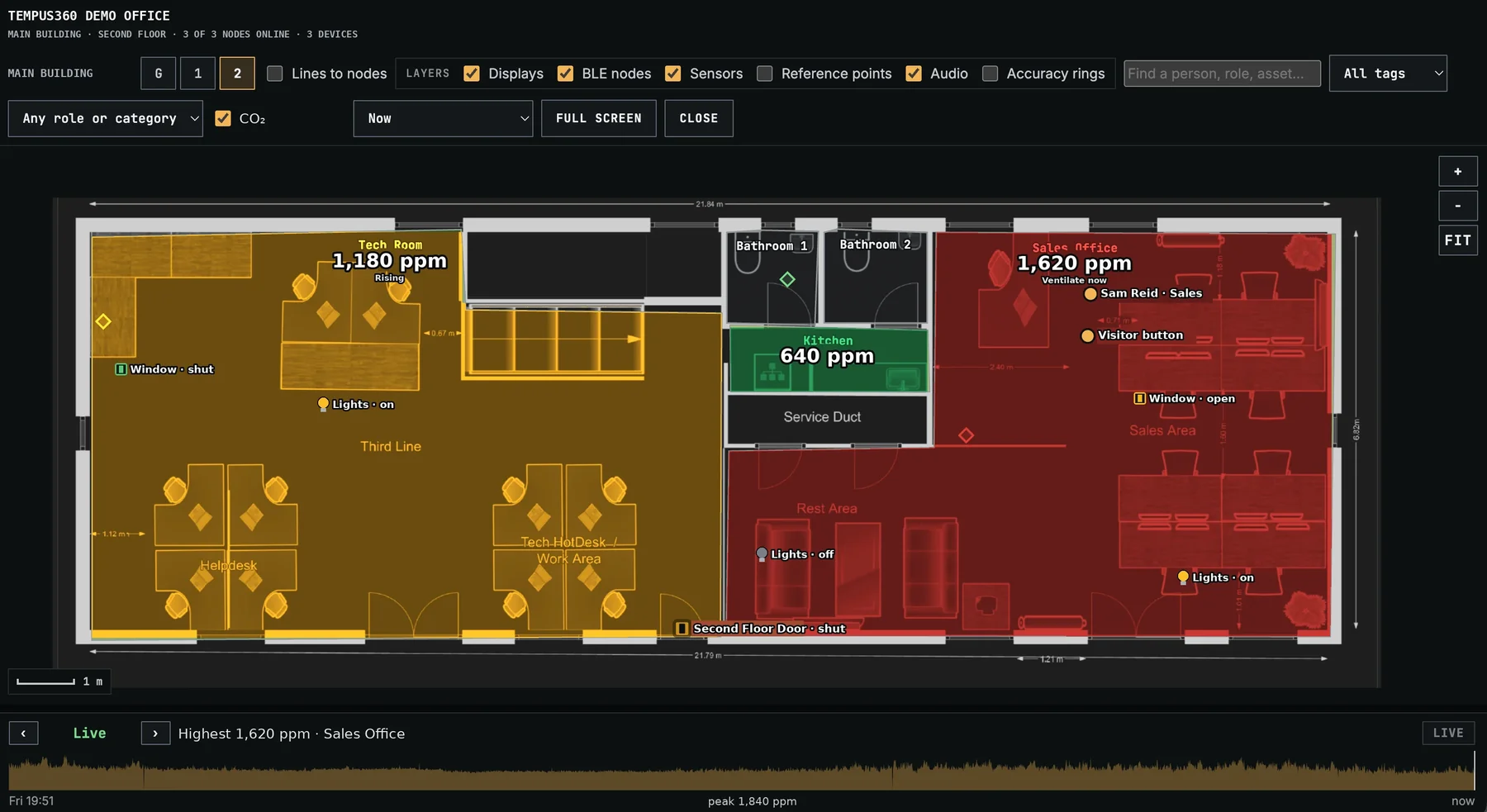The width and height of the screenshot is (1487, 812).
Task: Uncheck the CO₂ overlay
Action: click(223, 118)
